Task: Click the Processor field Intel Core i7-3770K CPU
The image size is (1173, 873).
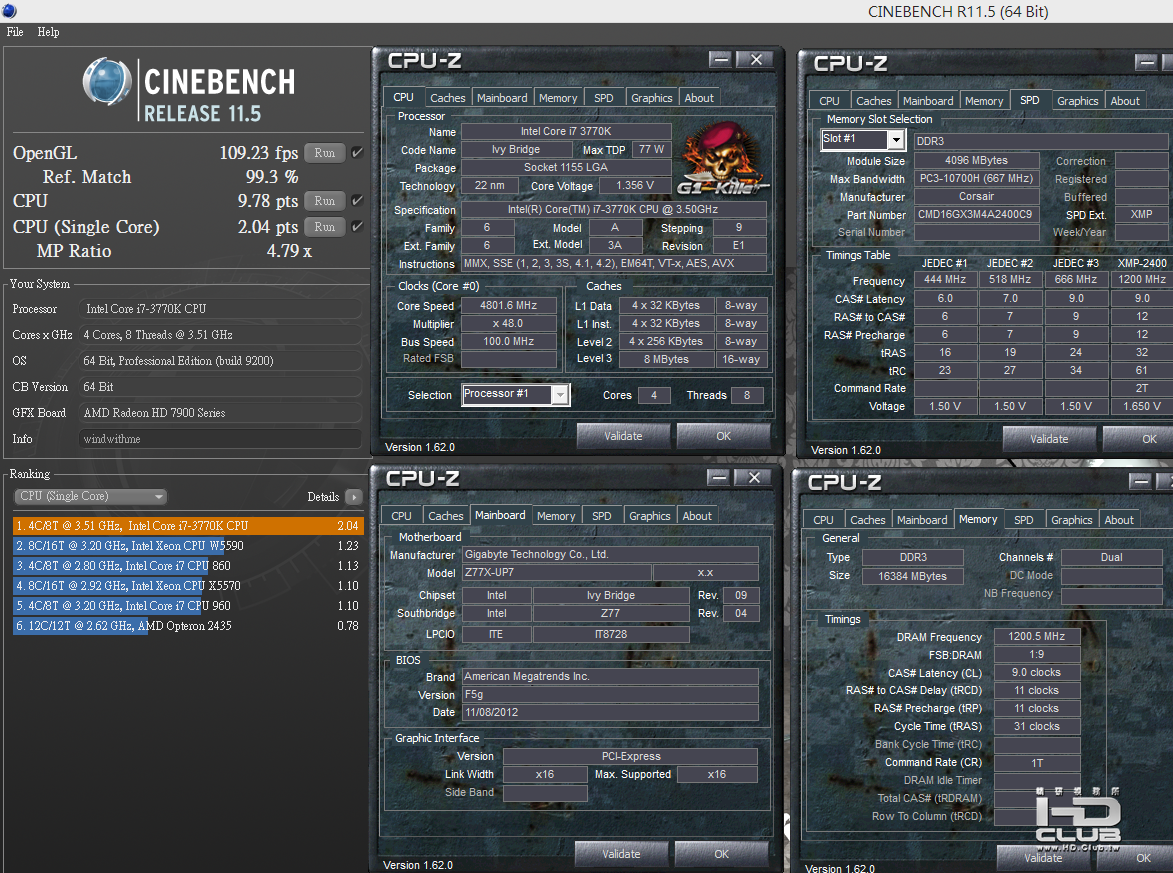Action: tap(220, 309)
